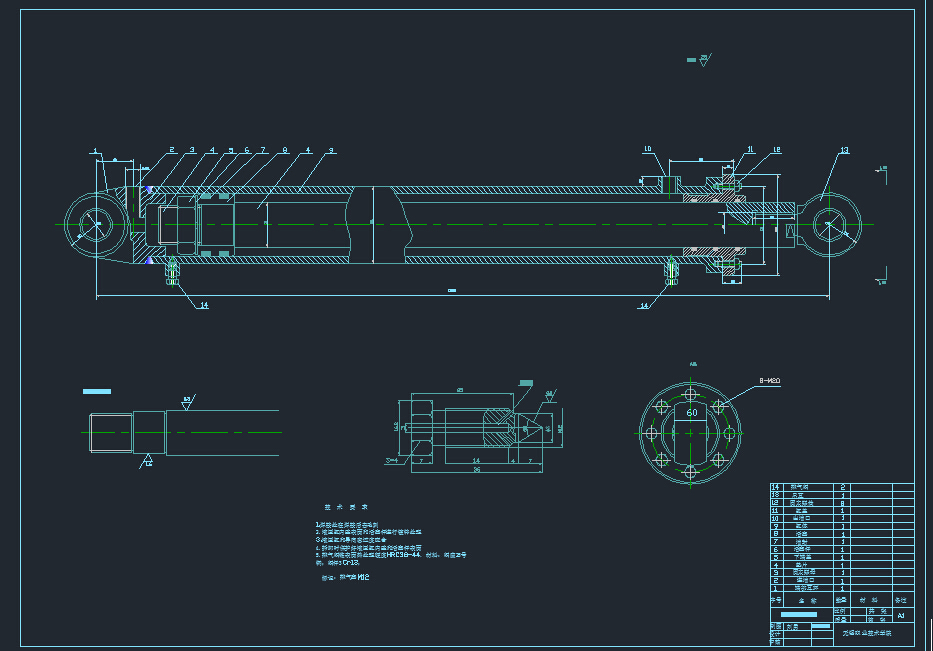Pick the top bolt hole in flange view

tap(690, 395)
